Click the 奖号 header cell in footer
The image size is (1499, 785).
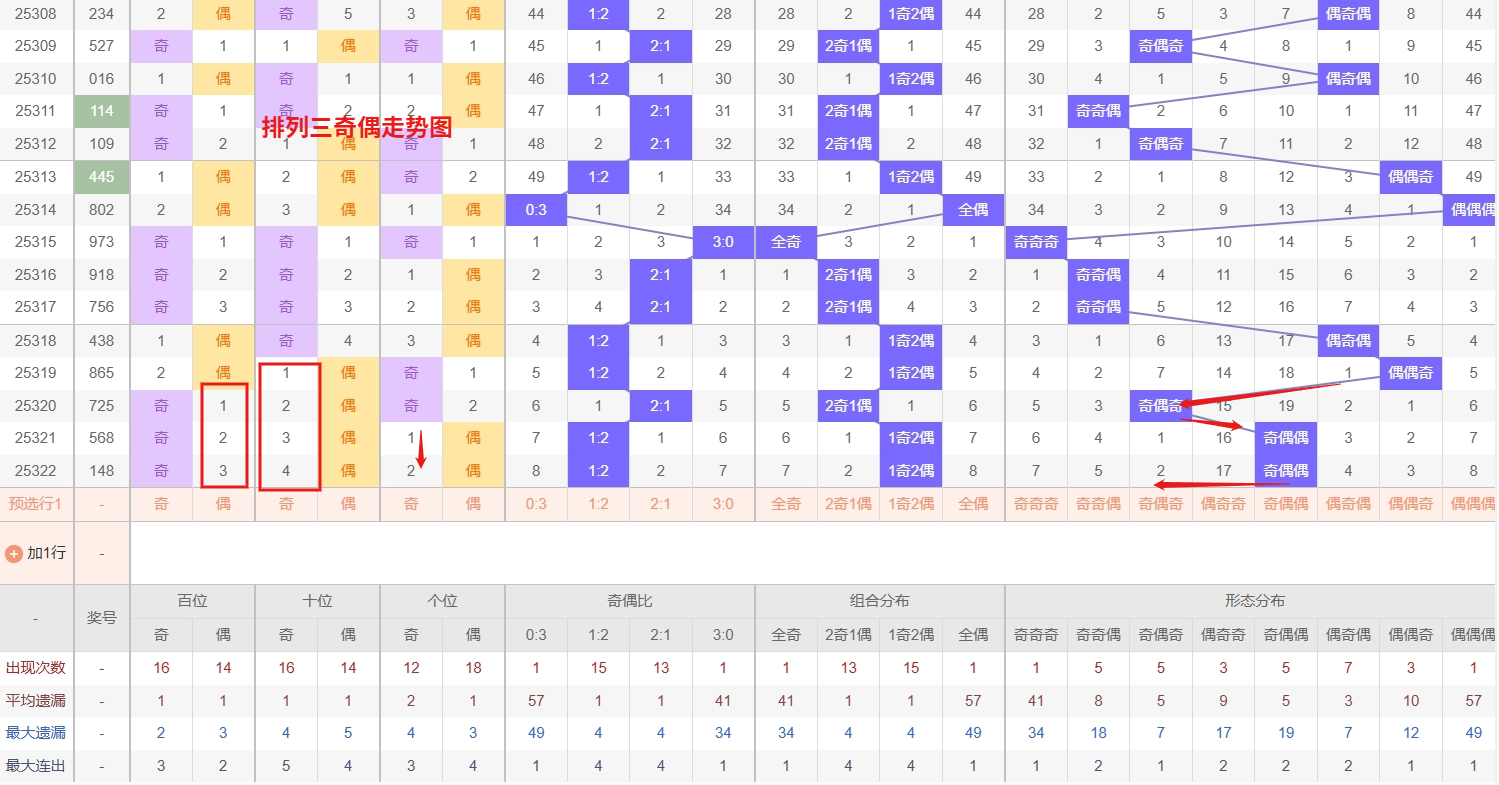click(102, 618)
